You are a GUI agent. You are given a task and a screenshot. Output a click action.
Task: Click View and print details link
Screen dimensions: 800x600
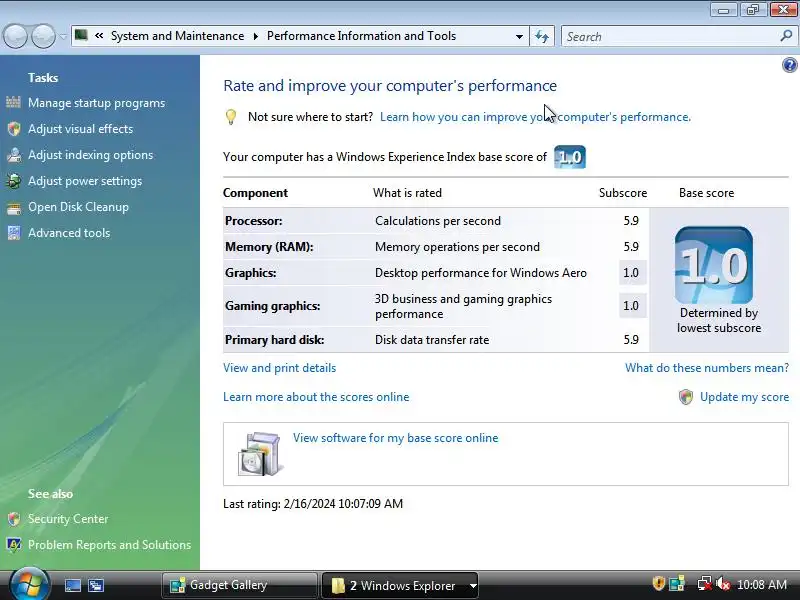point(280,368)
